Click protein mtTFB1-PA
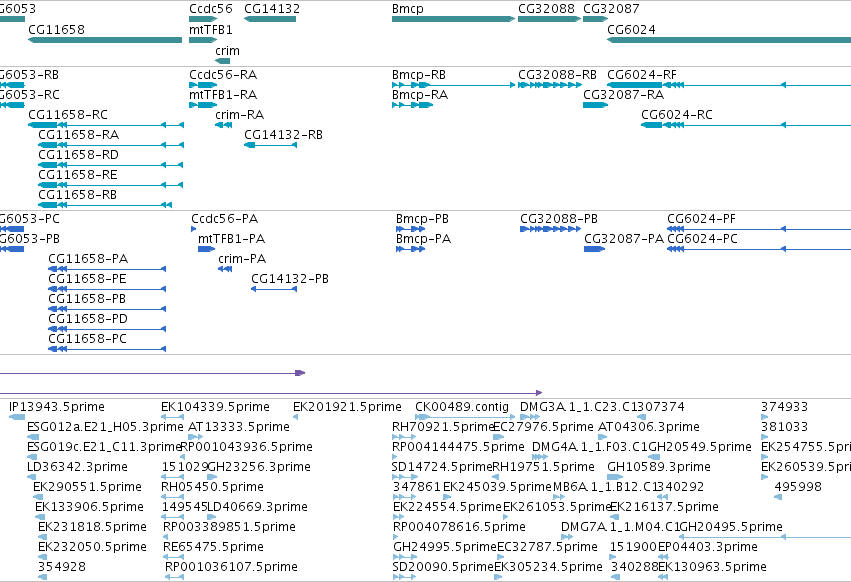The height and width of the screenshot is (582, 851). (206, 249)
